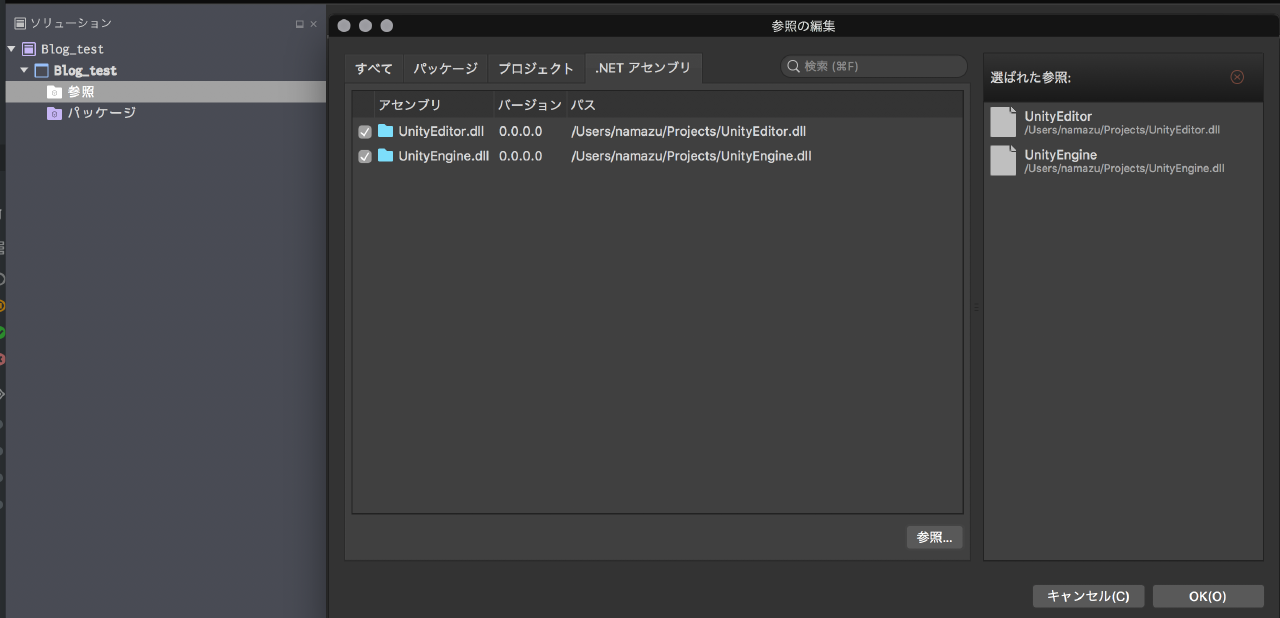1280x618 pixels.
Task: Click the file icon for selected UnityEngine reference
Action: pyautogui.click(x=1003, y=160)
